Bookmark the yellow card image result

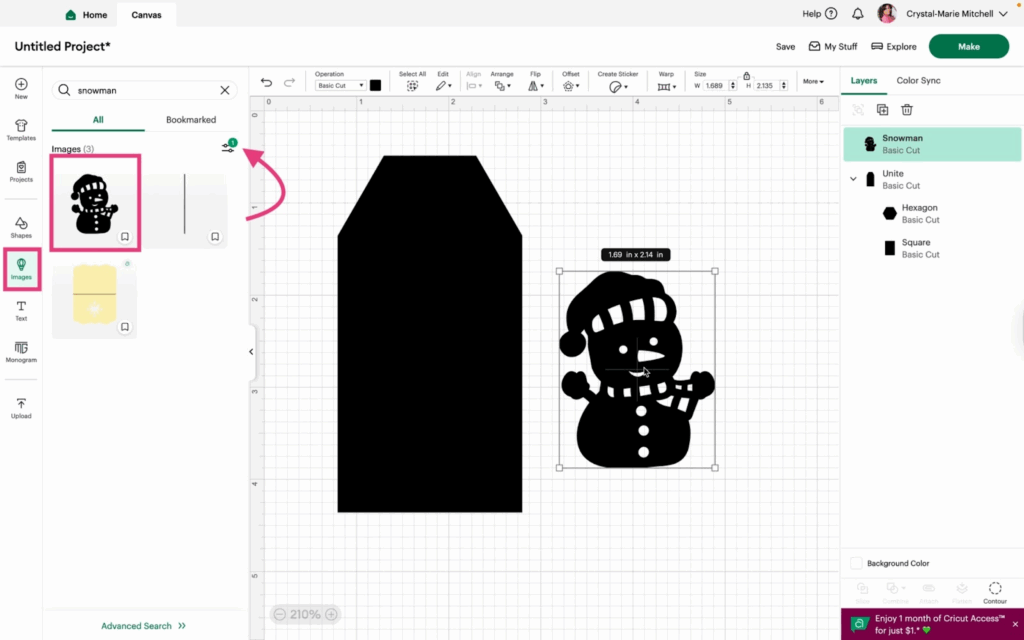[x=125, y=327]
